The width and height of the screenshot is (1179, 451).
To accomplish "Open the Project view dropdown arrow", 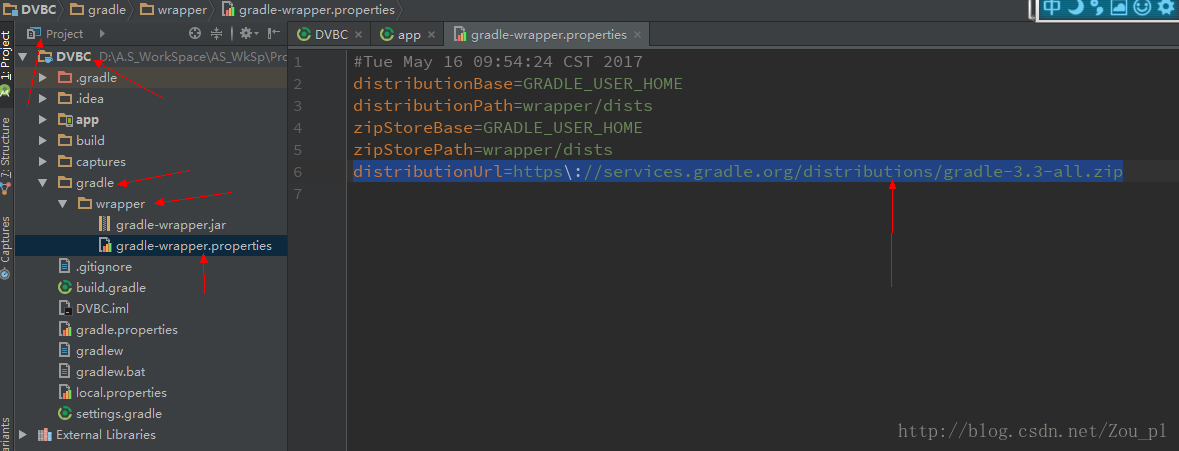I will pos(102,33).
